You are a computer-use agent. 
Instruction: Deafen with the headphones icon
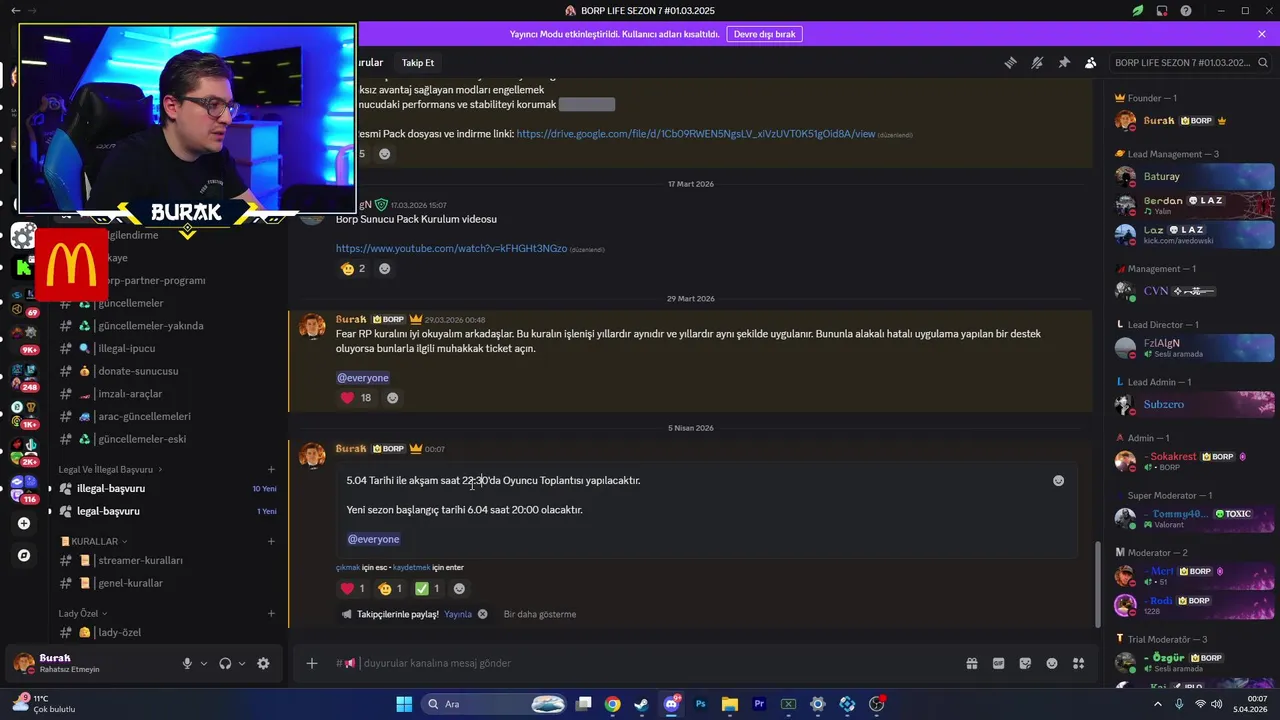pos(225,663)
